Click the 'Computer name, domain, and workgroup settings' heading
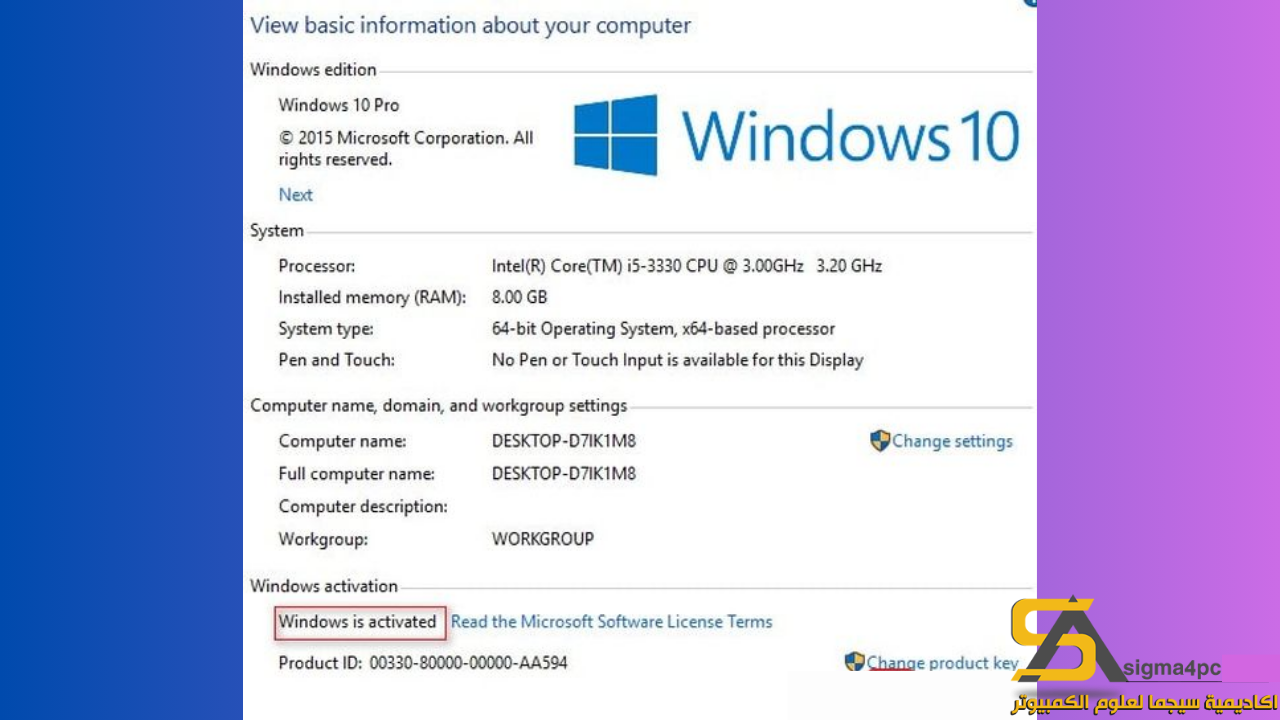The height and width of the screenshot is (720, 1280). pyautogui.click(x=439, y=405)
